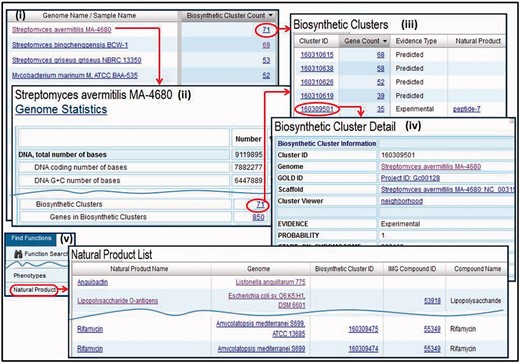Sort by Compound Name column header
Screen dimensions: 520x364
(x=477, y=269)
